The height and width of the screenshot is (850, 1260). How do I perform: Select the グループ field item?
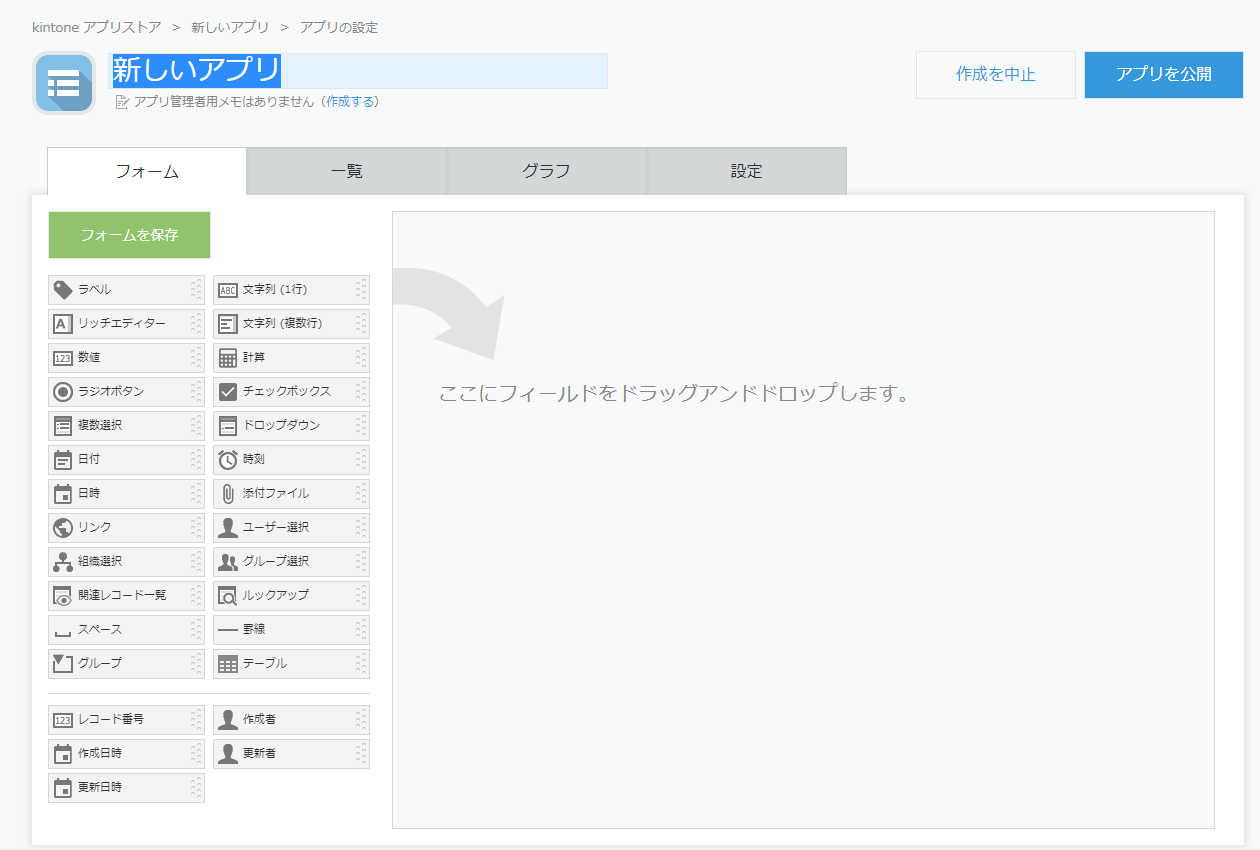125,664
